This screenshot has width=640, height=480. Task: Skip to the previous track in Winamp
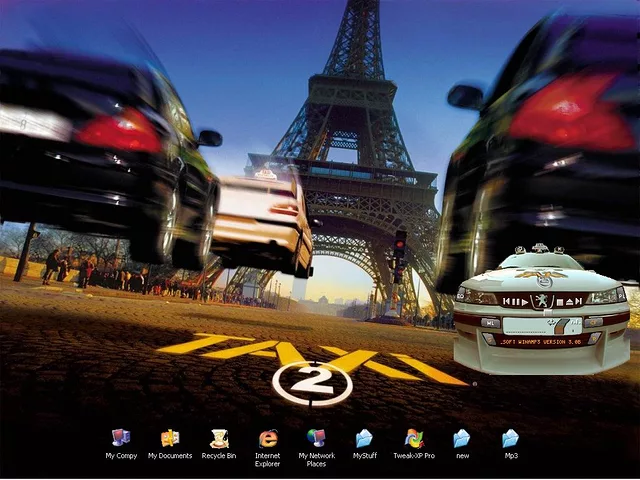(507, 300)
